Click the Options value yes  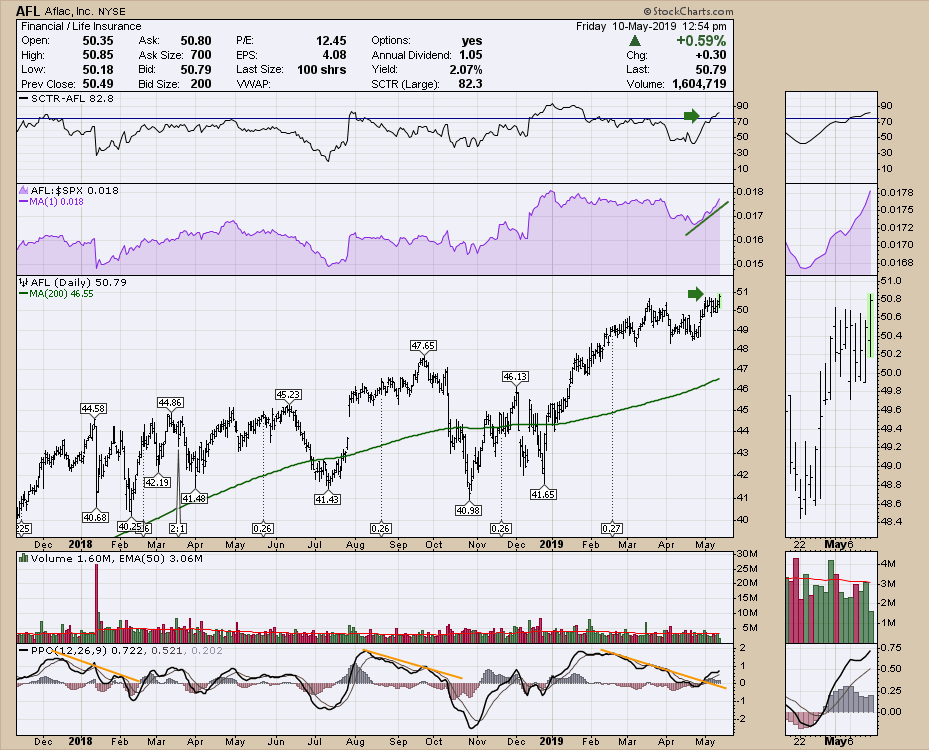(x=472, y=40)
